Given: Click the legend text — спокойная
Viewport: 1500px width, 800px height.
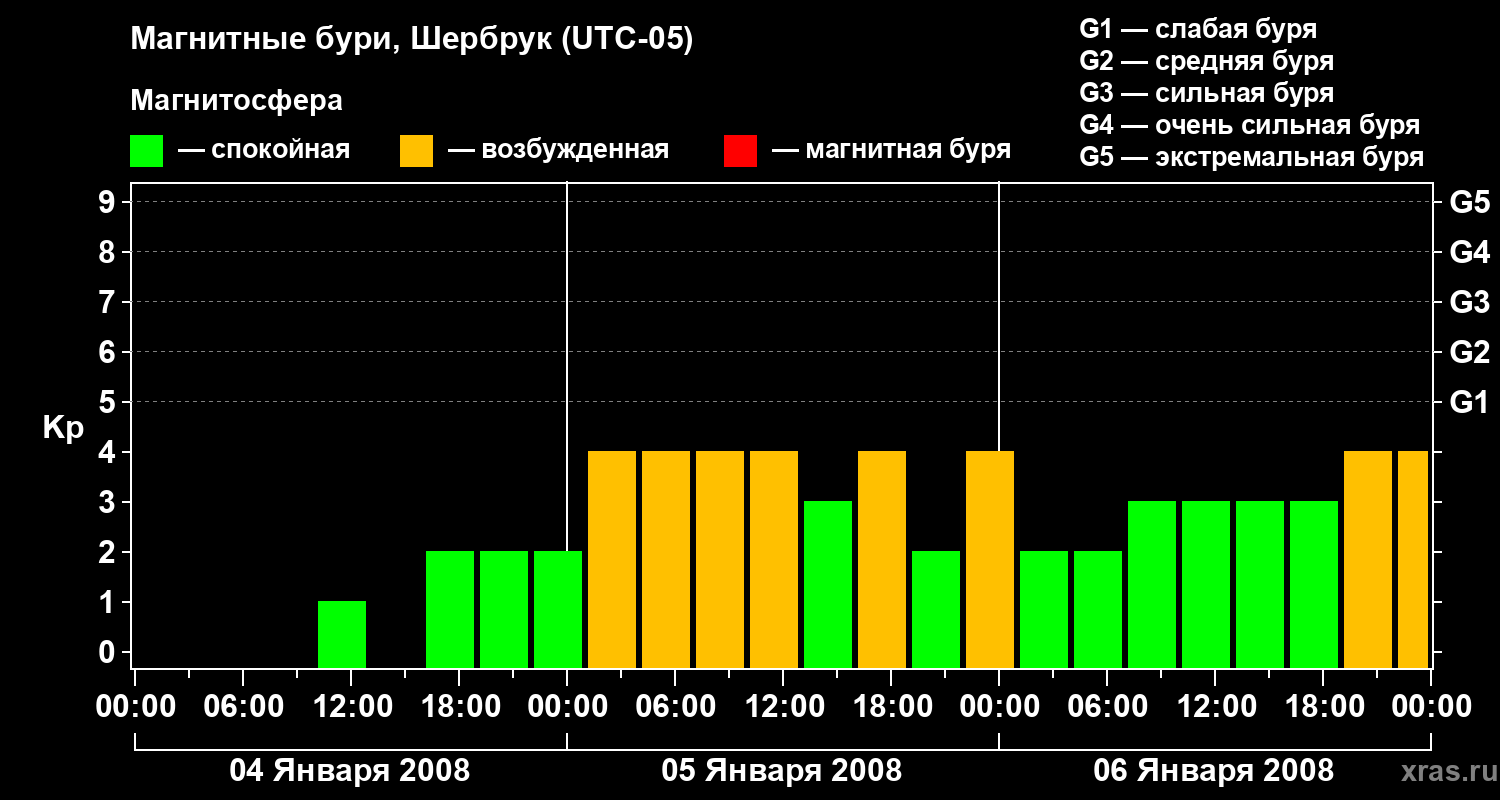Looking at the screenshot, I should pos(264,150).
